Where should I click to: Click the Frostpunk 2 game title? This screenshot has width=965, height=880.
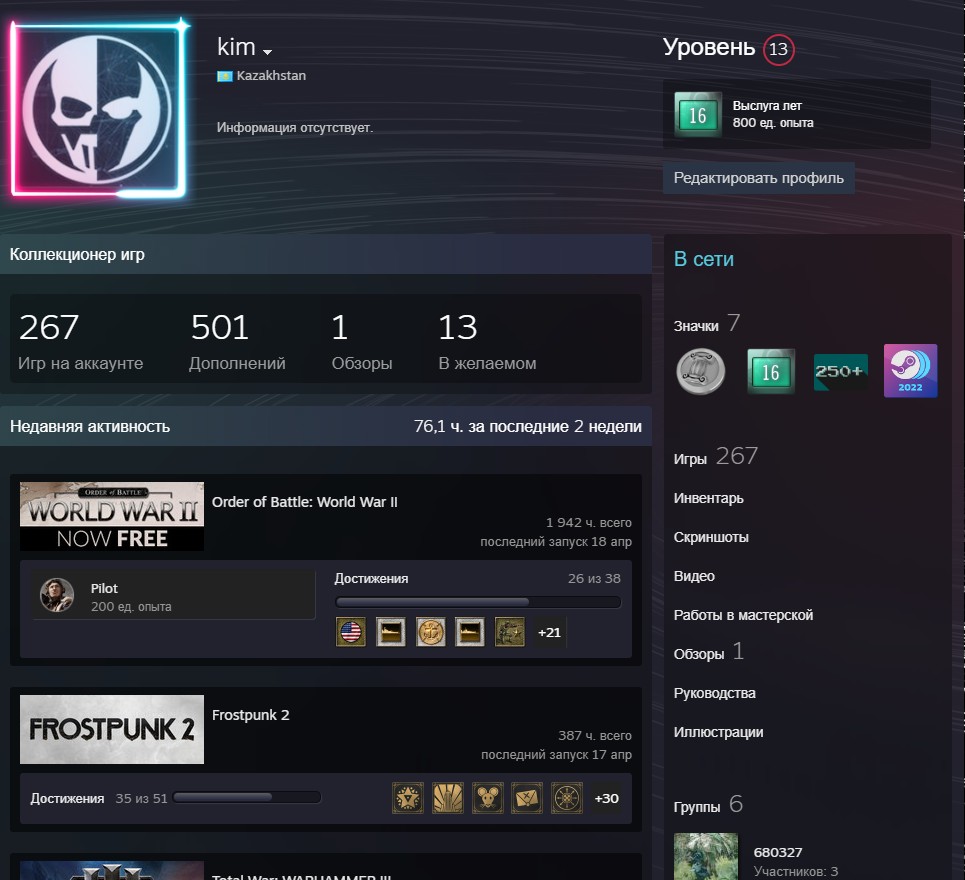coord(250,715)
